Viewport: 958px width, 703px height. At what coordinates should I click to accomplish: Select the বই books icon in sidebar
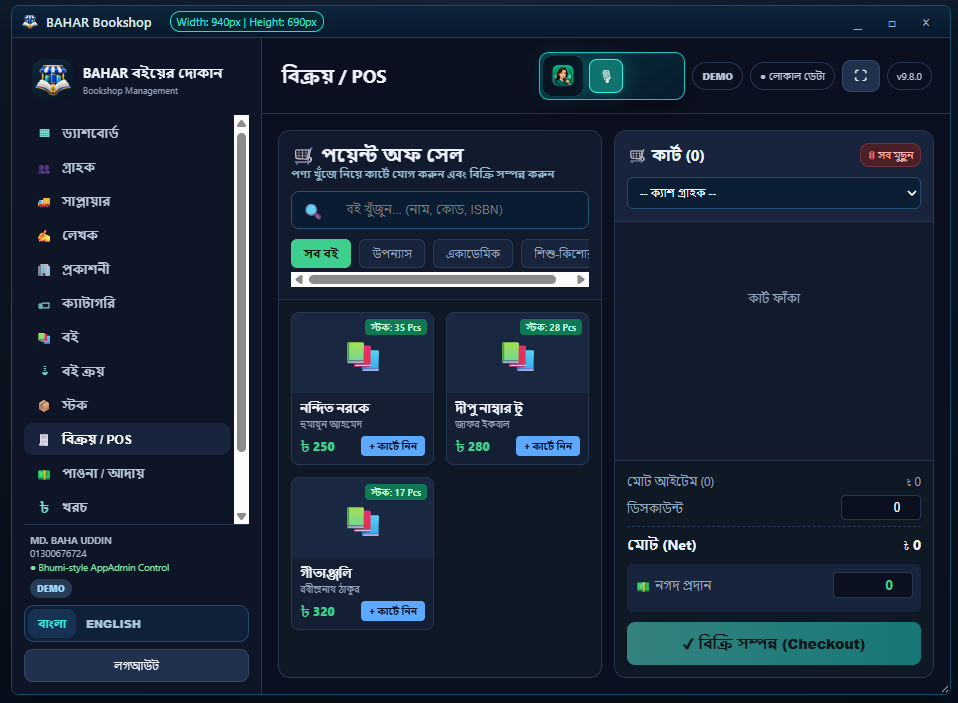click(x=44, y=338)
